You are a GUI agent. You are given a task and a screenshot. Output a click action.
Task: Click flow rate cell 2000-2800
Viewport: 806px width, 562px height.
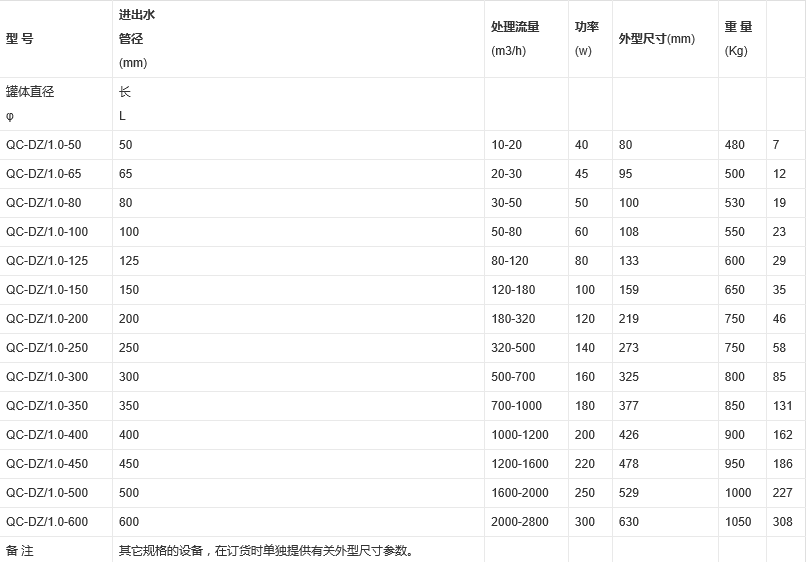520,522
